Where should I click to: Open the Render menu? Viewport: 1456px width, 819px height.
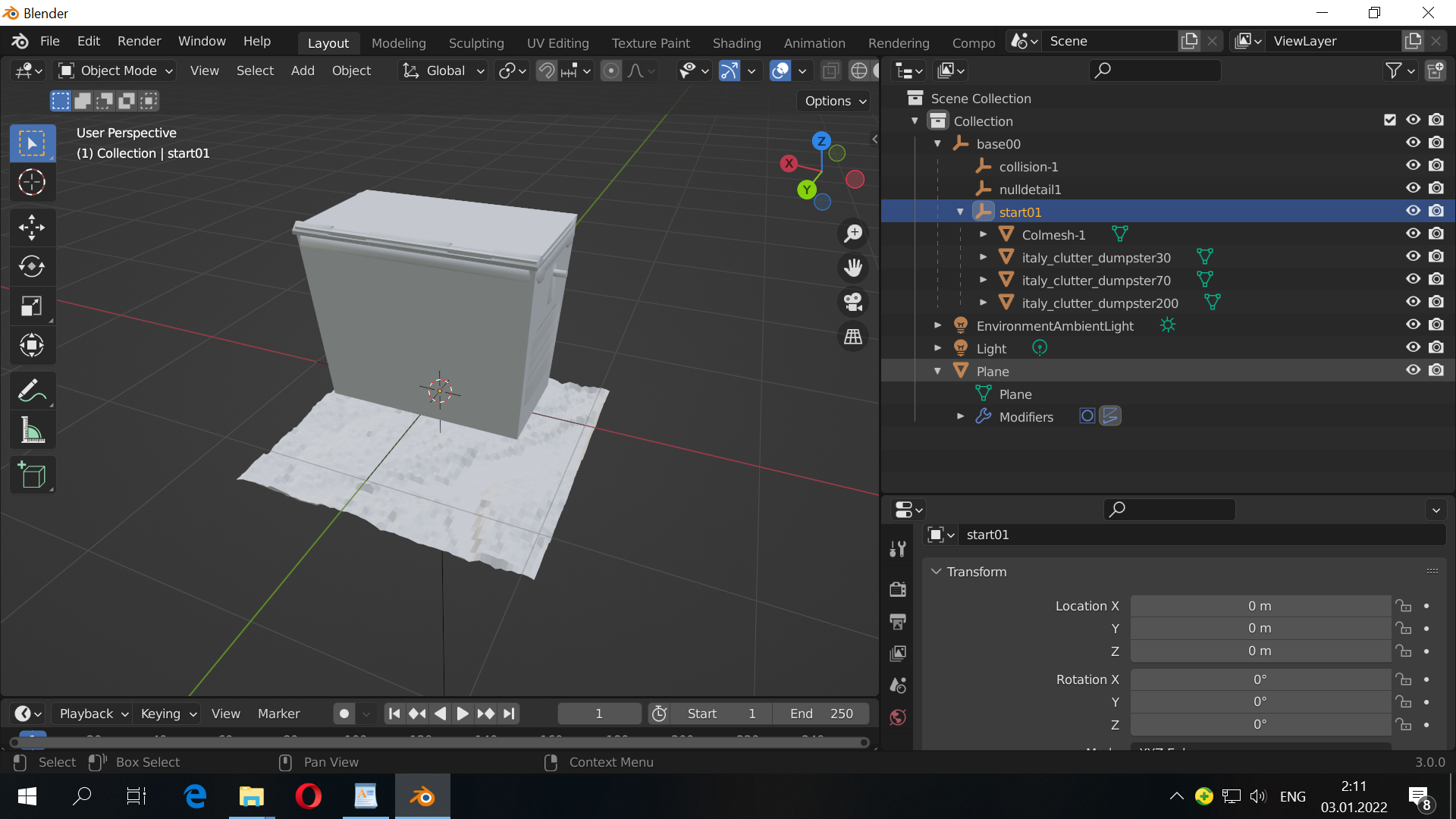139,41
